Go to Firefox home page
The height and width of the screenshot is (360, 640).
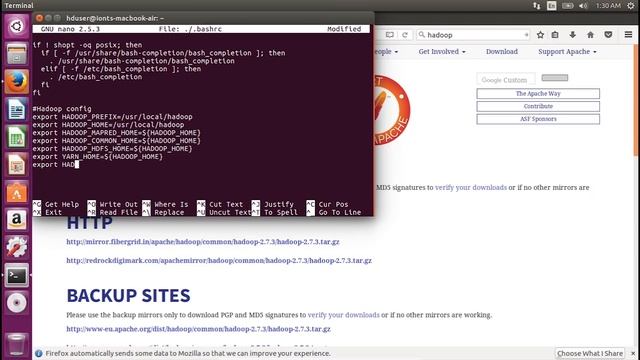(590, 35)
